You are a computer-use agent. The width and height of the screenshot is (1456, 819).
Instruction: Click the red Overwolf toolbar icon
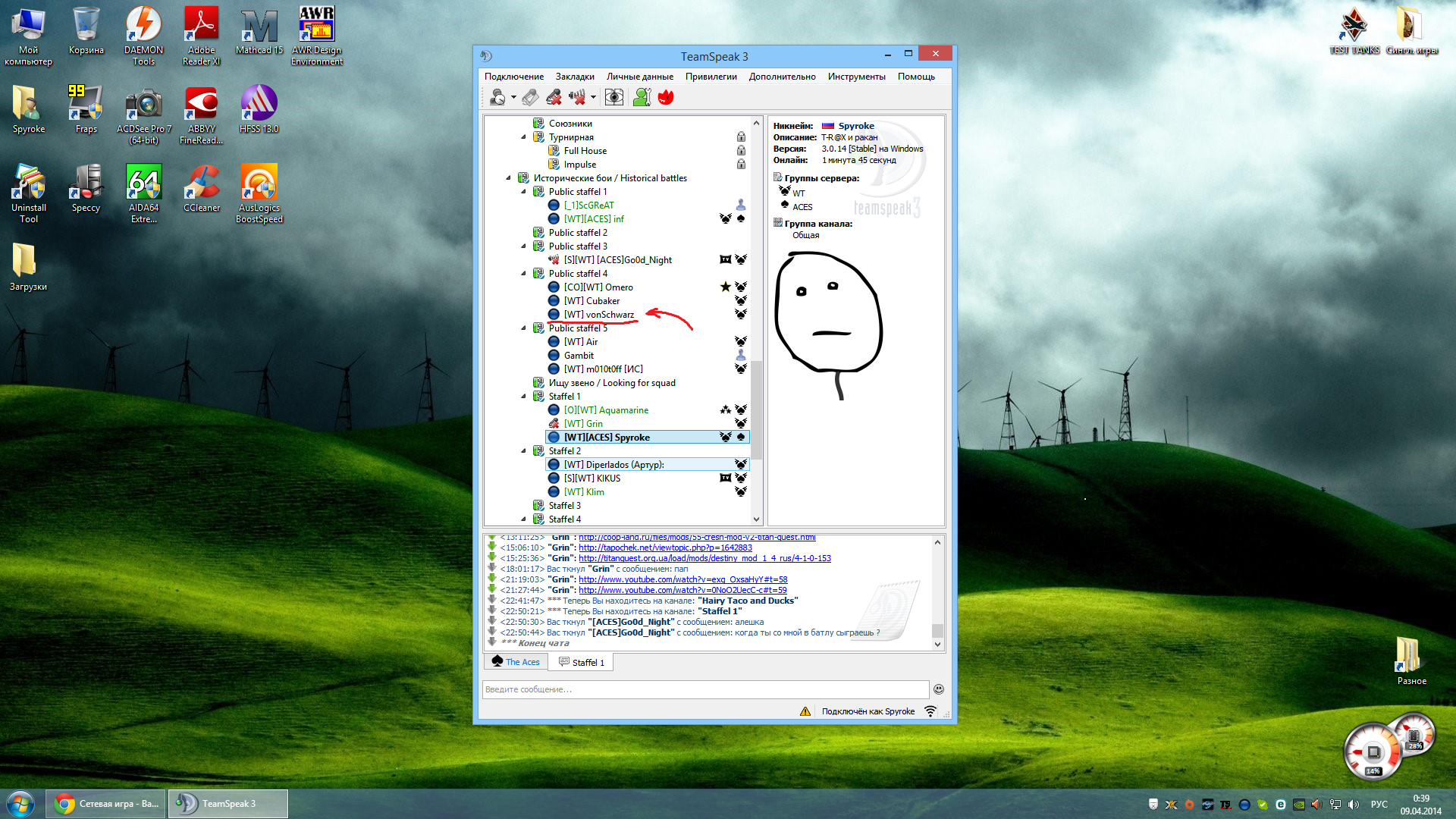[x=666, y=97]
